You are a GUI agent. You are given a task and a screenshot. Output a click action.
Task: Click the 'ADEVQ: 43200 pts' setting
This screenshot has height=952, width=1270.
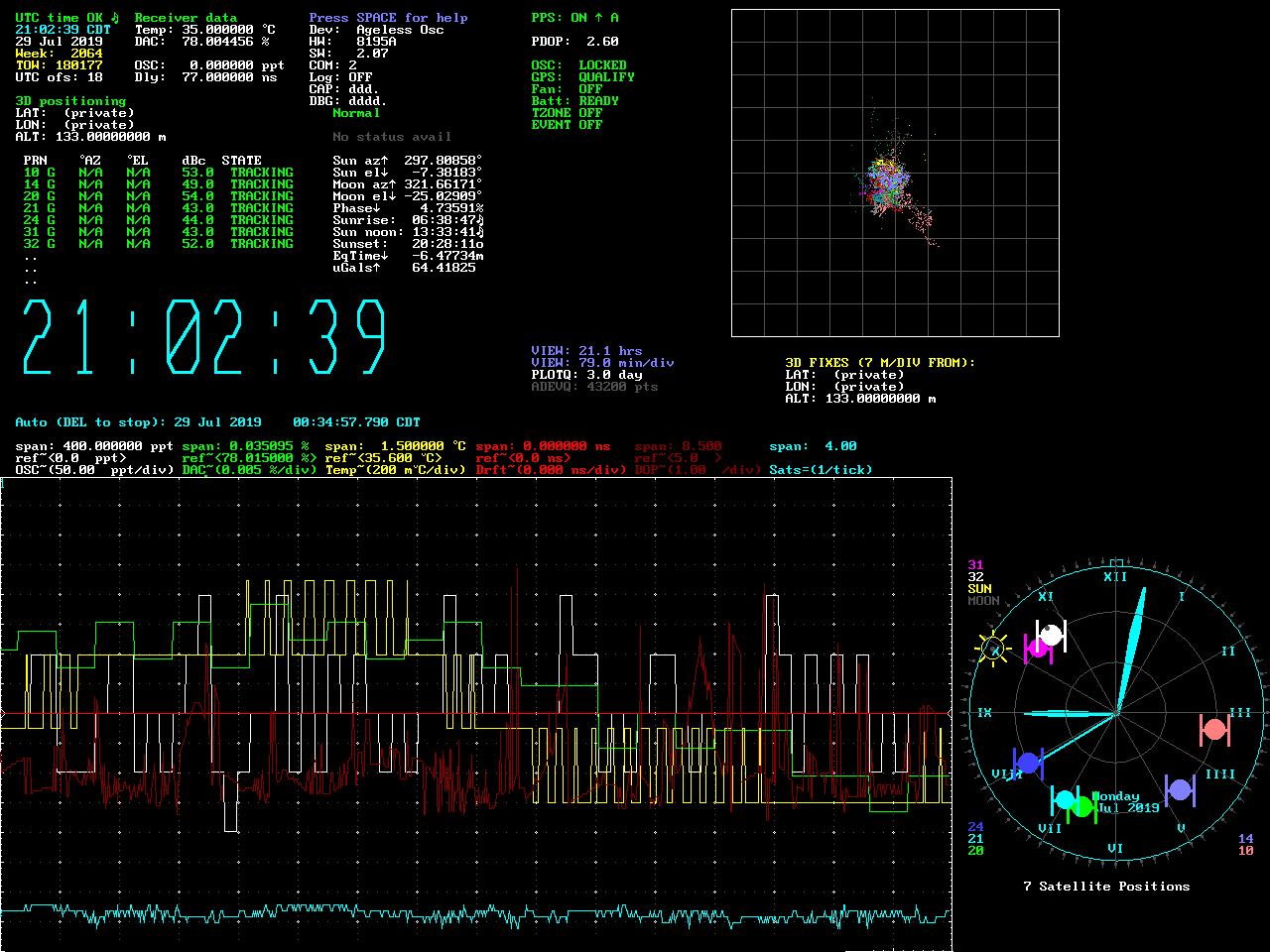click(594, 387)
